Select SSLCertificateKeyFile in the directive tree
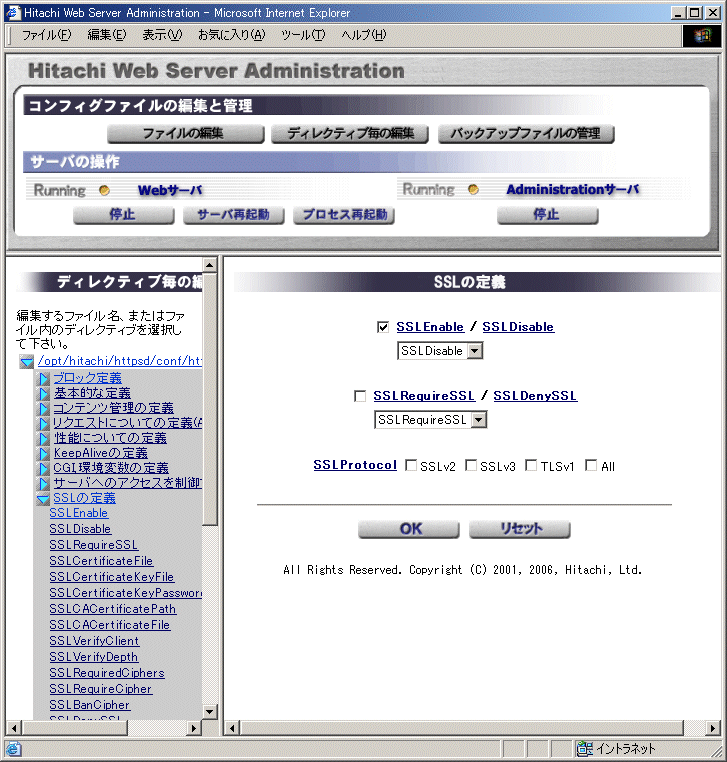 point(112,577)
